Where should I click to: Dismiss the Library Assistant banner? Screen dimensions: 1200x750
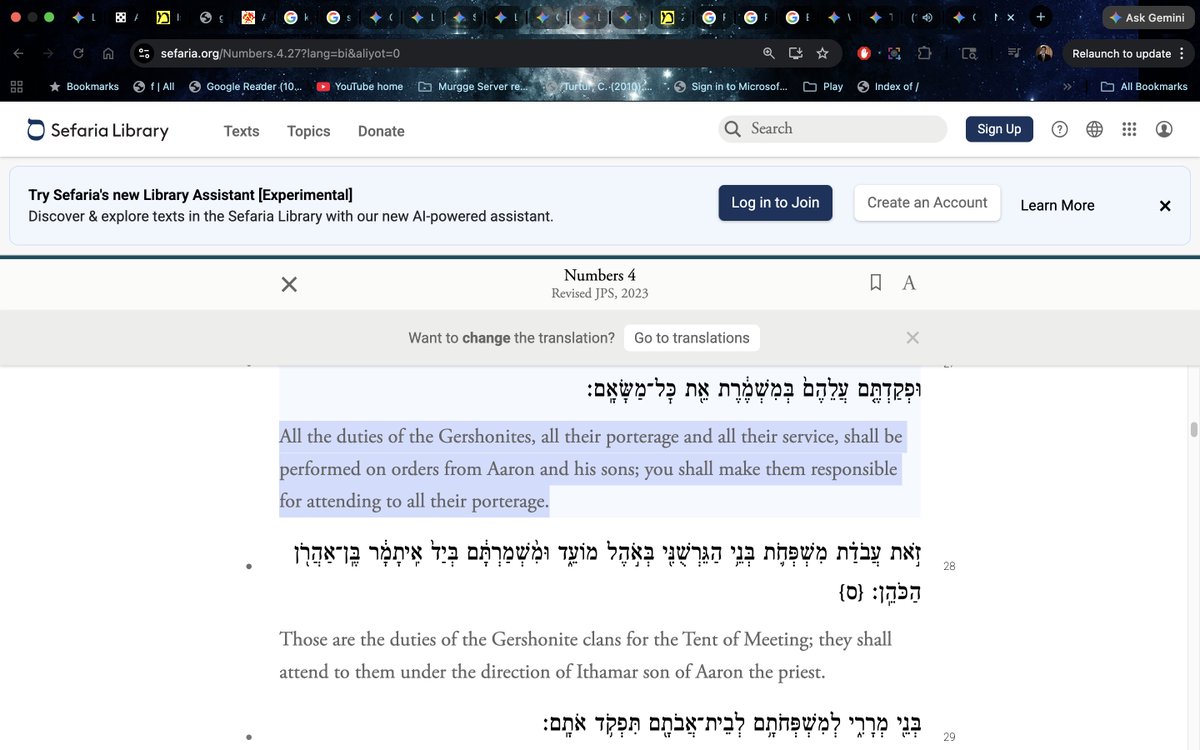click(1165, 205)
